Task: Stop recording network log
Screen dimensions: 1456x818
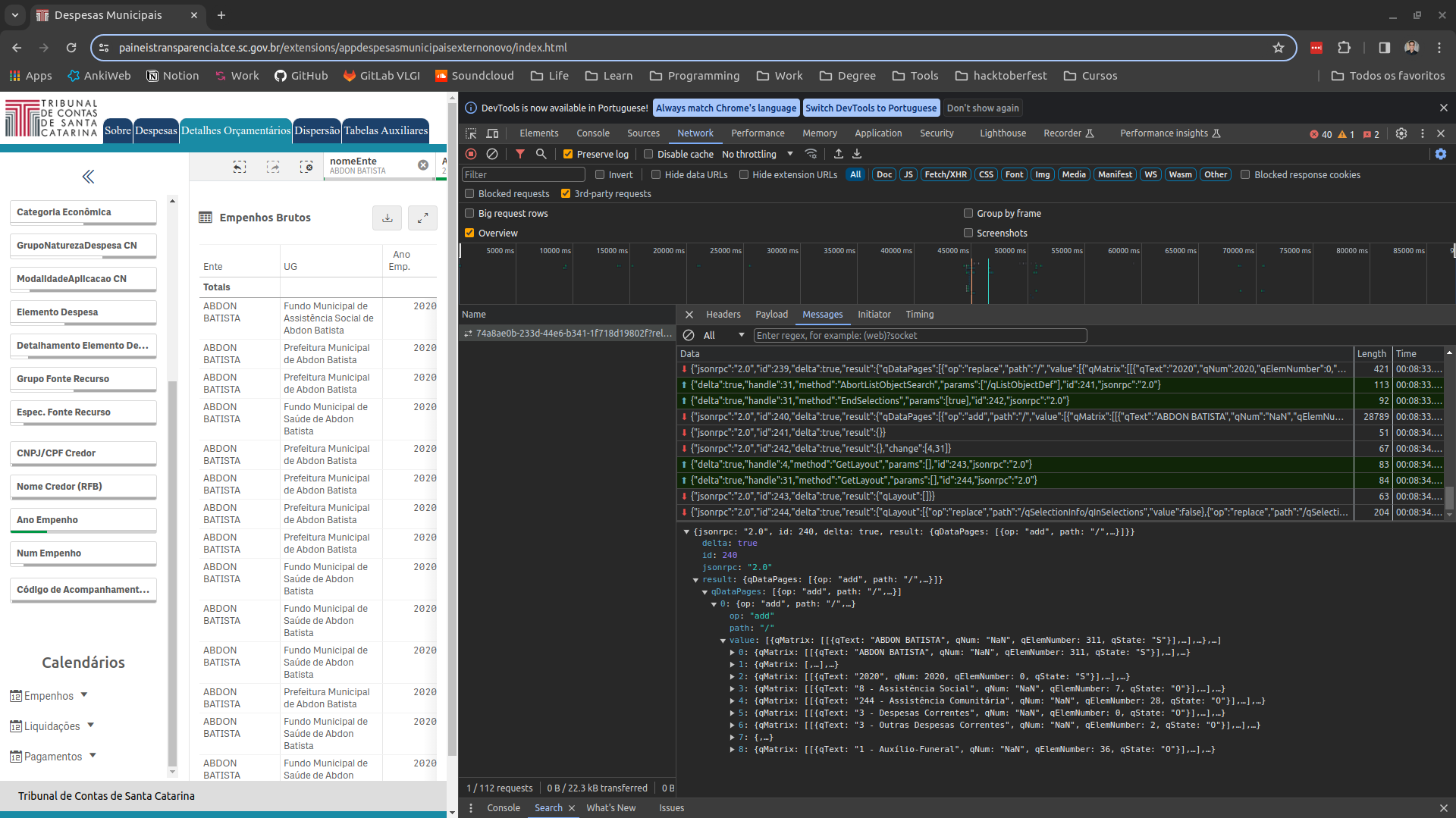Action: (x=471, y=154)
